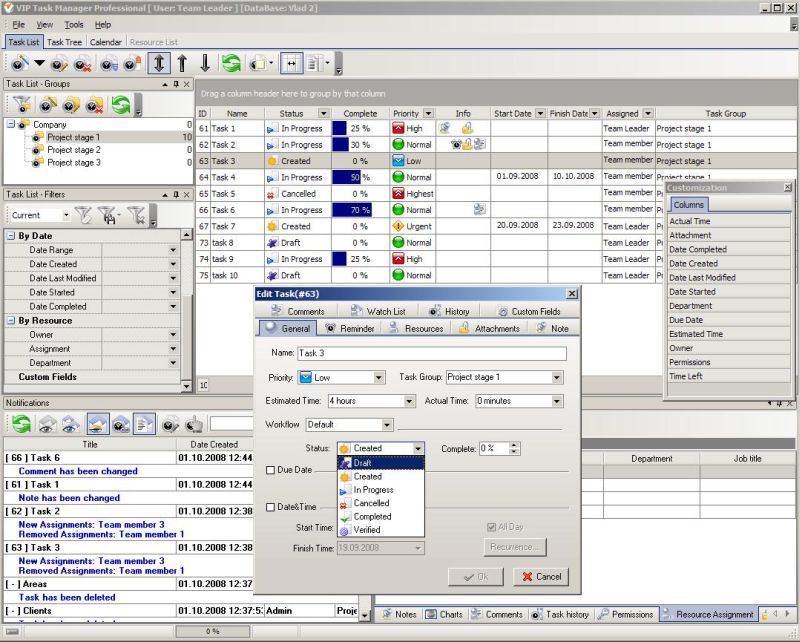
Task: Toggle the double-headed vertical arrow button
Action: (x=159, y=63)
